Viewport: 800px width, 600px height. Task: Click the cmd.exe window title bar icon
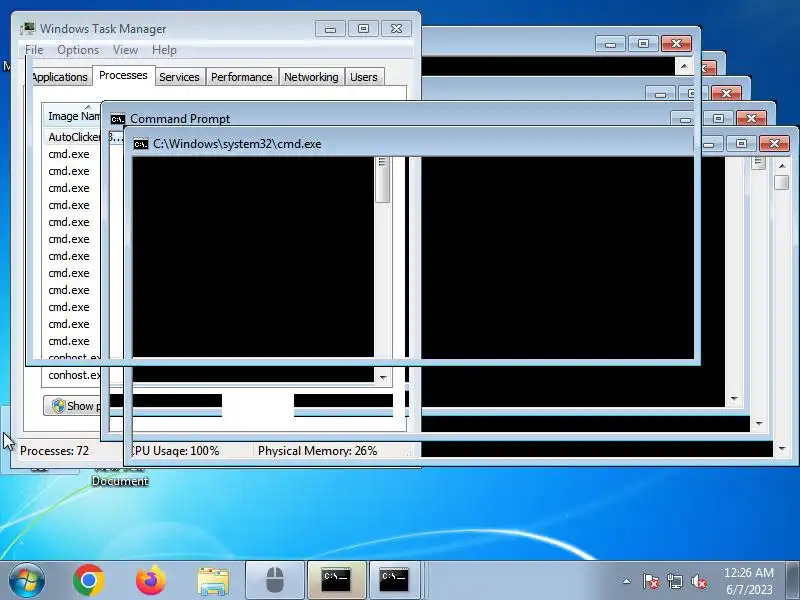click(x=141, y=144)
